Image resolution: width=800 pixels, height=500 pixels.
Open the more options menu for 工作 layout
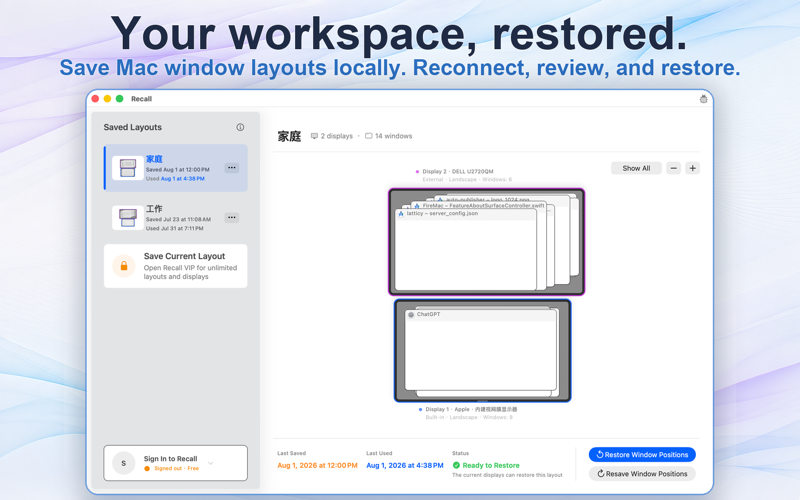pyautogui.click(x=232, y=218)
